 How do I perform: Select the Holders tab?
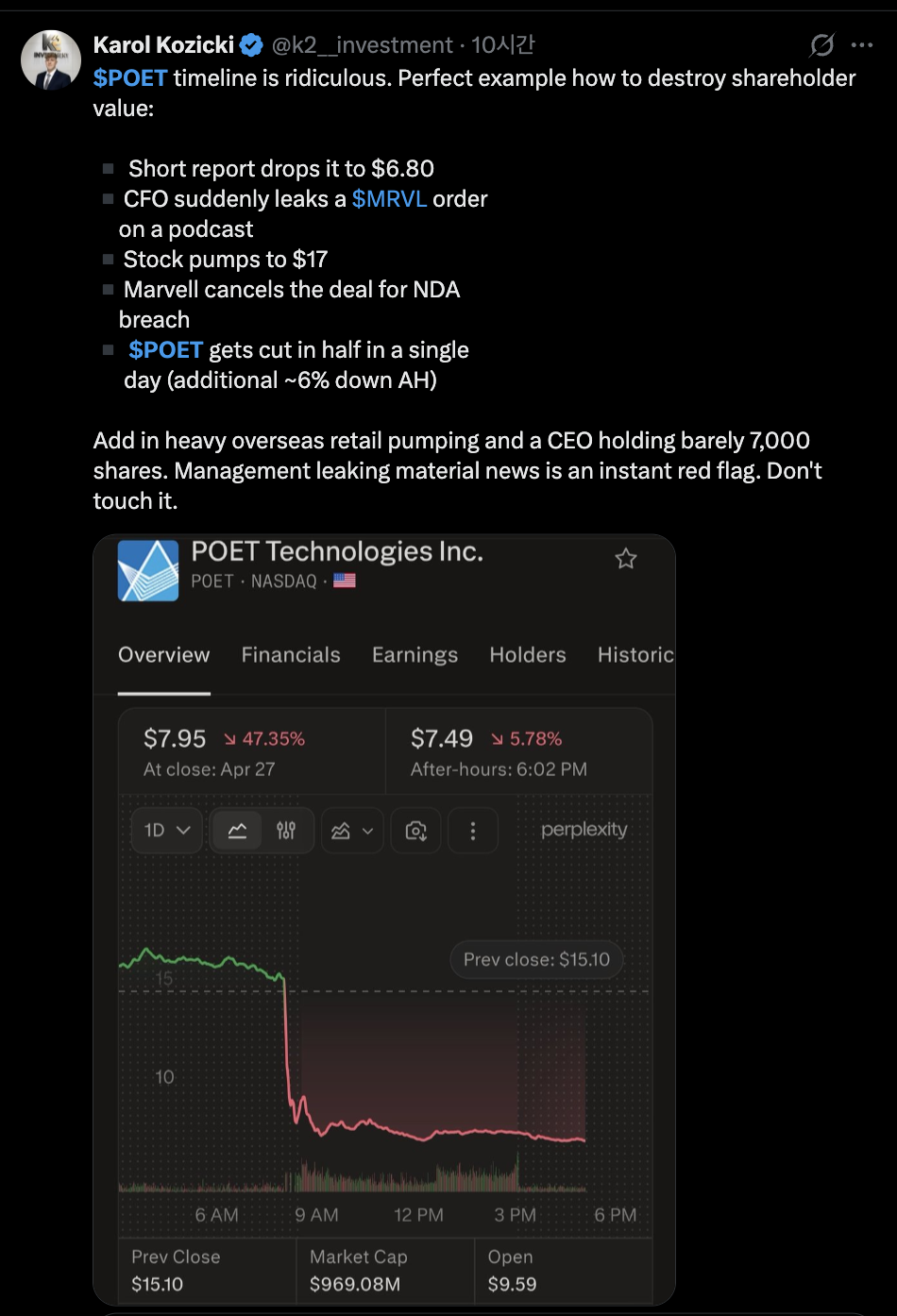[x=528, y=655]
